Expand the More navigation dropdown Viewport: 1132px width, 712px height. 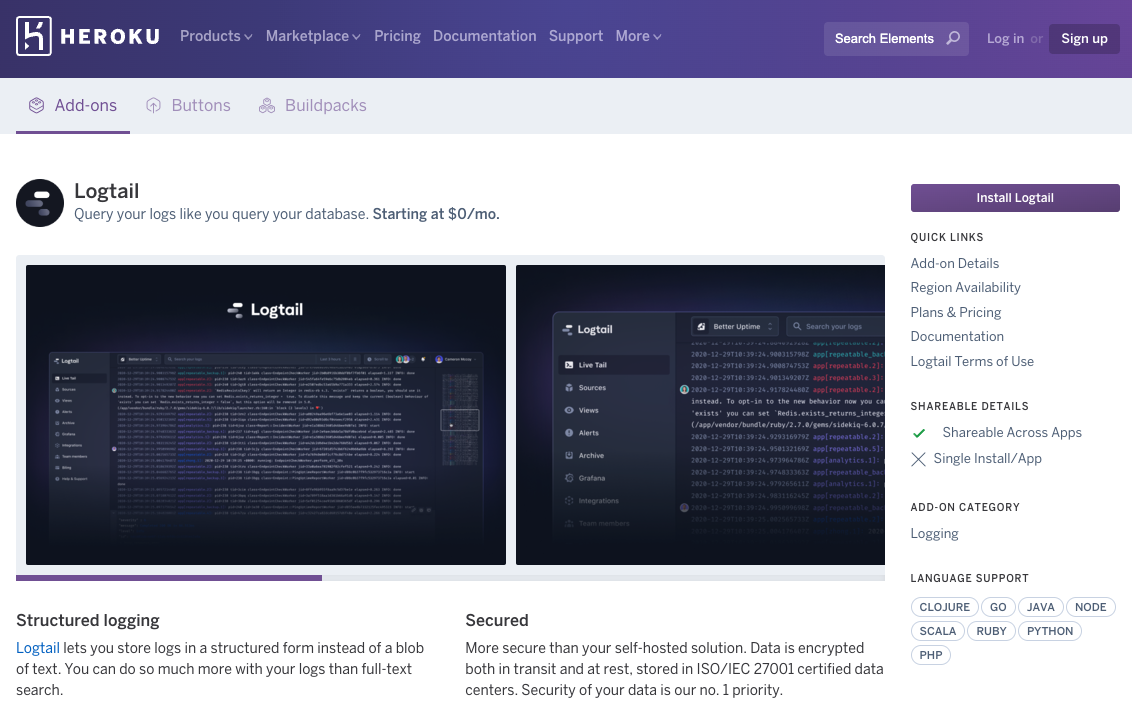(x=638, y=36)
